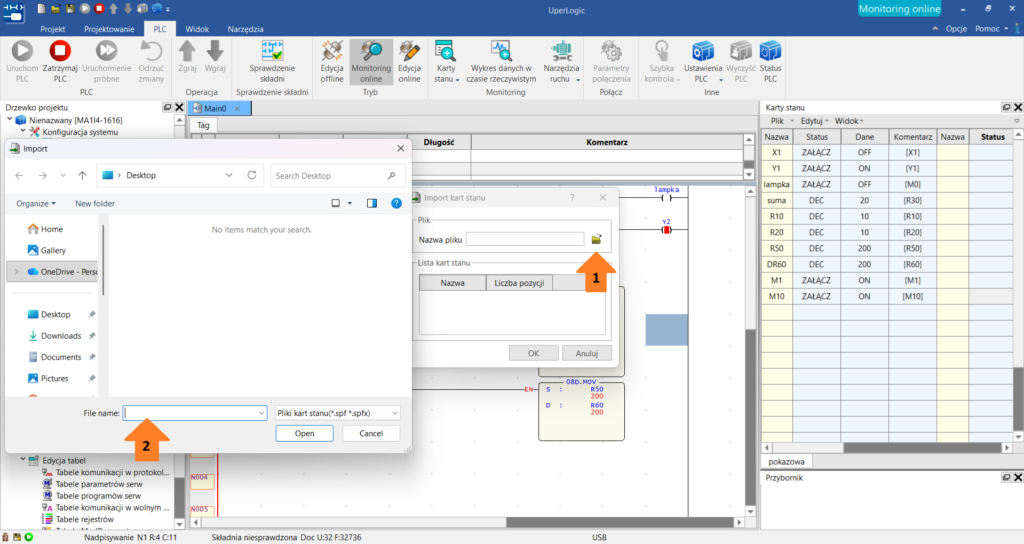Click Cancel in the Import dialog
The height and width of the screenshot is (544, 1024).
point(371,434)
